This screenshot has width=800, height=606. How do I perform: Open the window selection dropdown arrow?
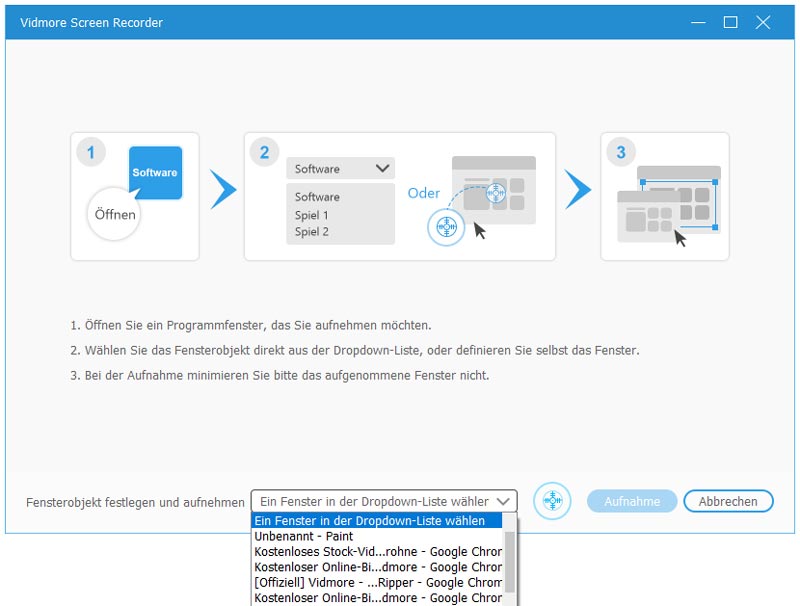(504, 501)
